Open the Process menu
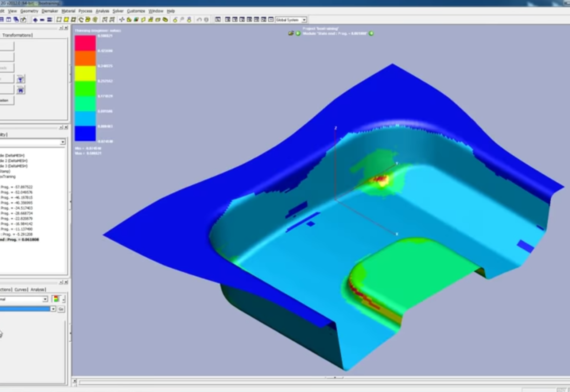 click(x=85, y=11)
